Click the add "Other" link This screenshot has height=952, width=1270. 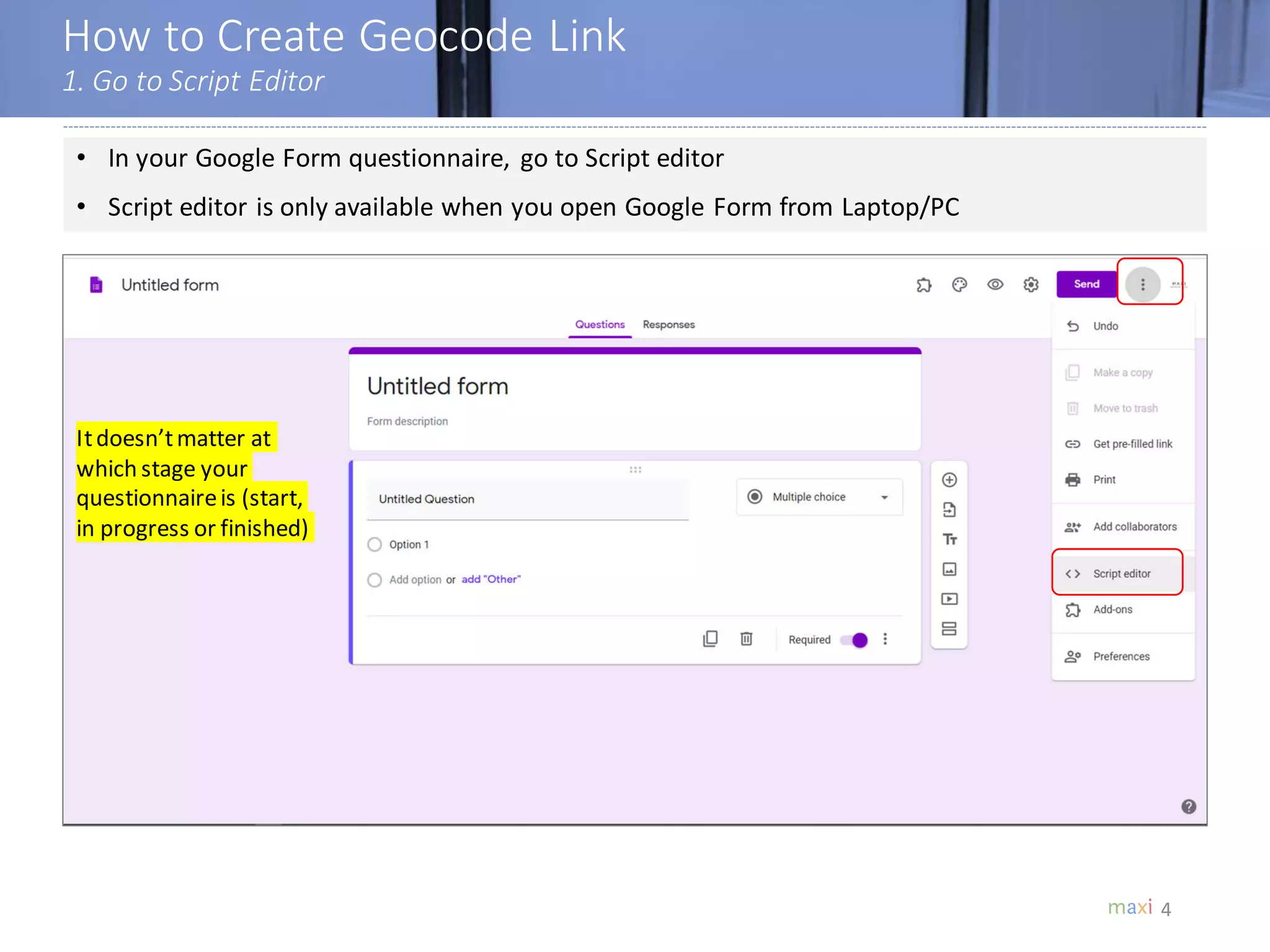(491, 579)
